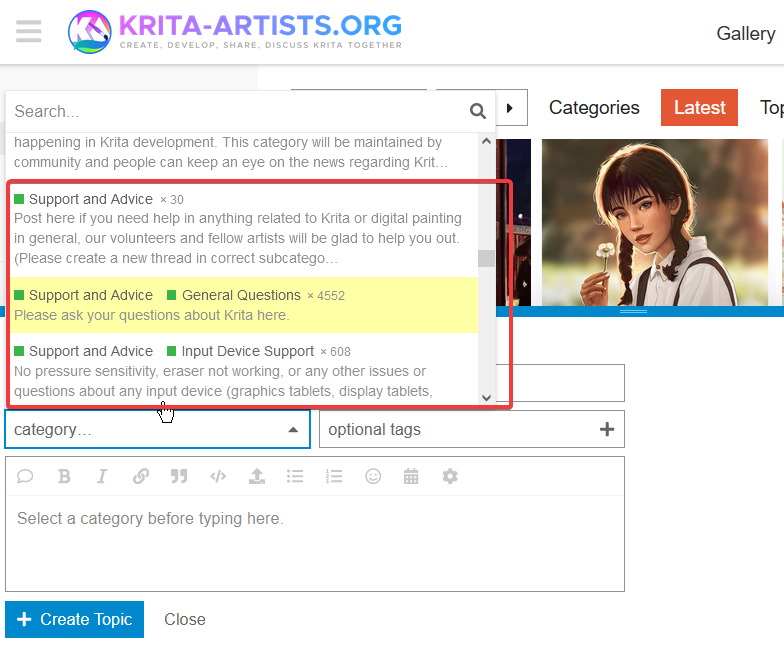The height and width of the screenshot is (646, 784).
Task: Open the optional tags selector
Action: coord(472,430)
